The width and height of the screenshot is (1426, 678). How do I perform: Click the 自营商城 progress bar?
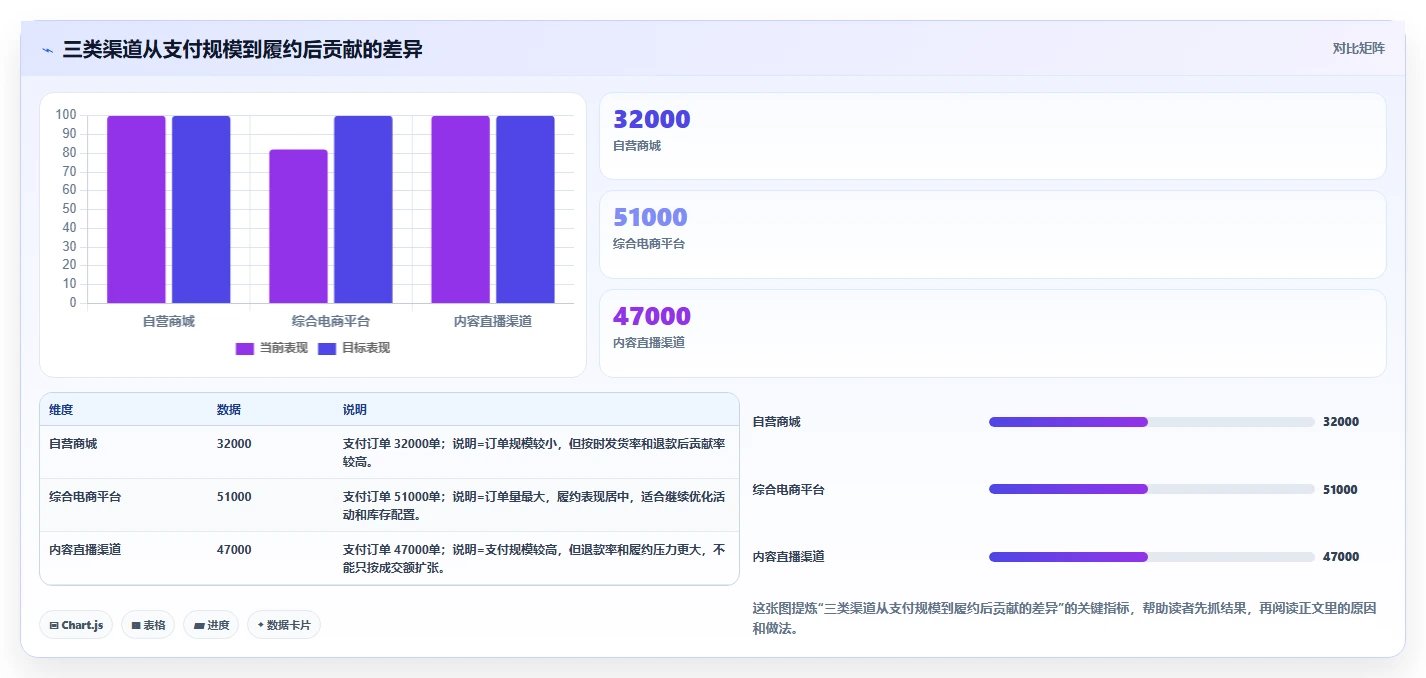pos(1151,422)
